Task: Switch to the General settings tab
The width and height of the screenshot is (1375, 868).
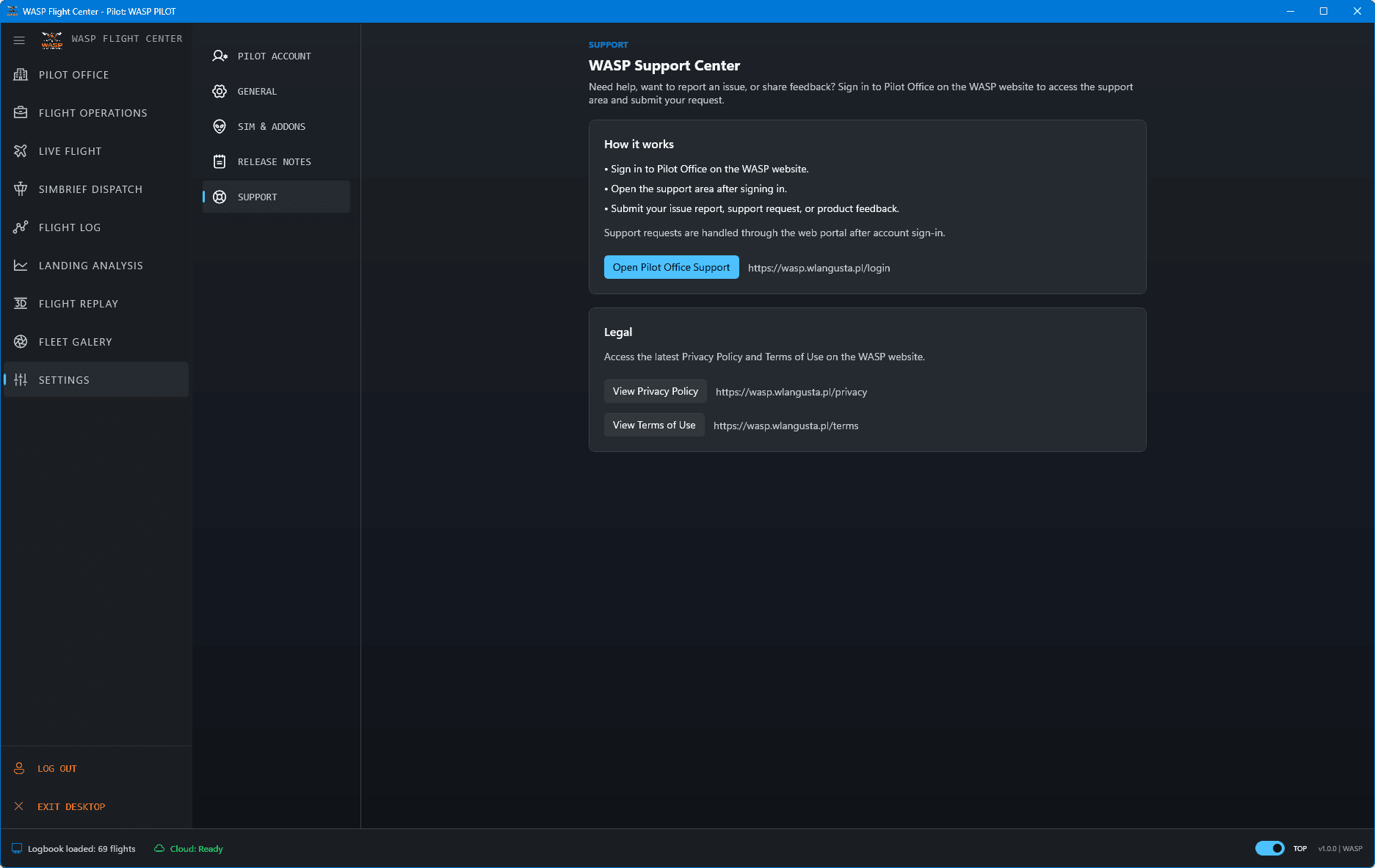Action: pyautogui.click(x=276, y=91)
